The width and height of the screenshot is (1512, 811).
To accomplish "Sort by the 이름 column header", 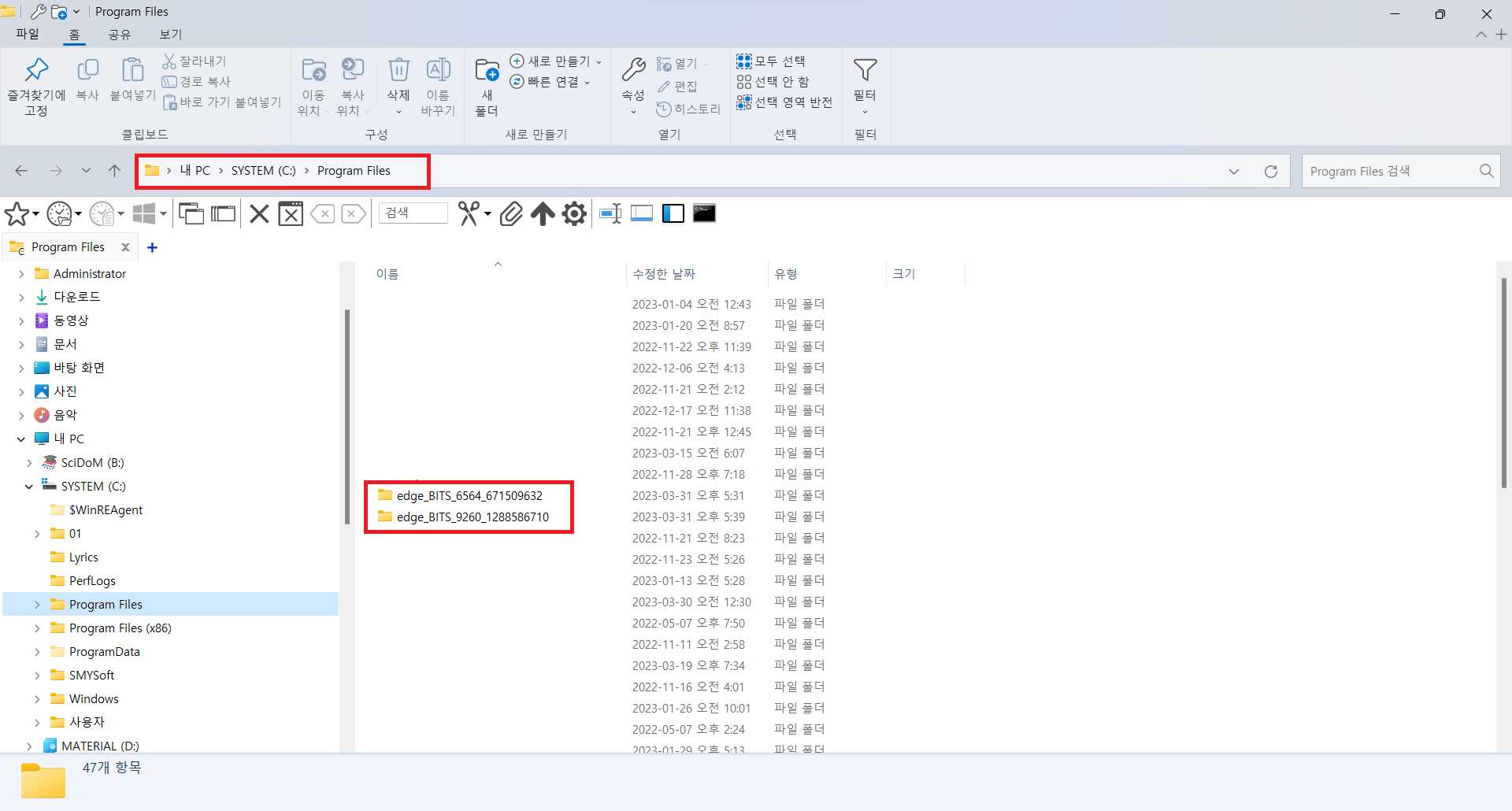I will tap(387, 274).
